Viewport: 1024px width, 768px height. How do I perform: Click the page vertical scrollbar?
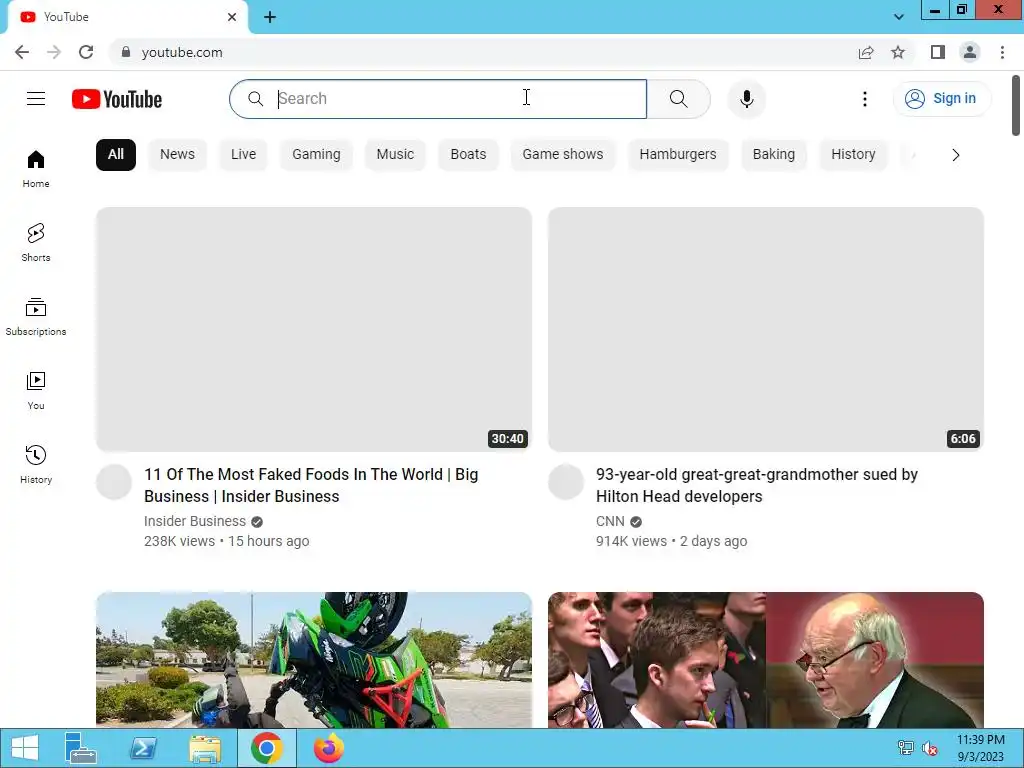click(x=1016, y=105)
